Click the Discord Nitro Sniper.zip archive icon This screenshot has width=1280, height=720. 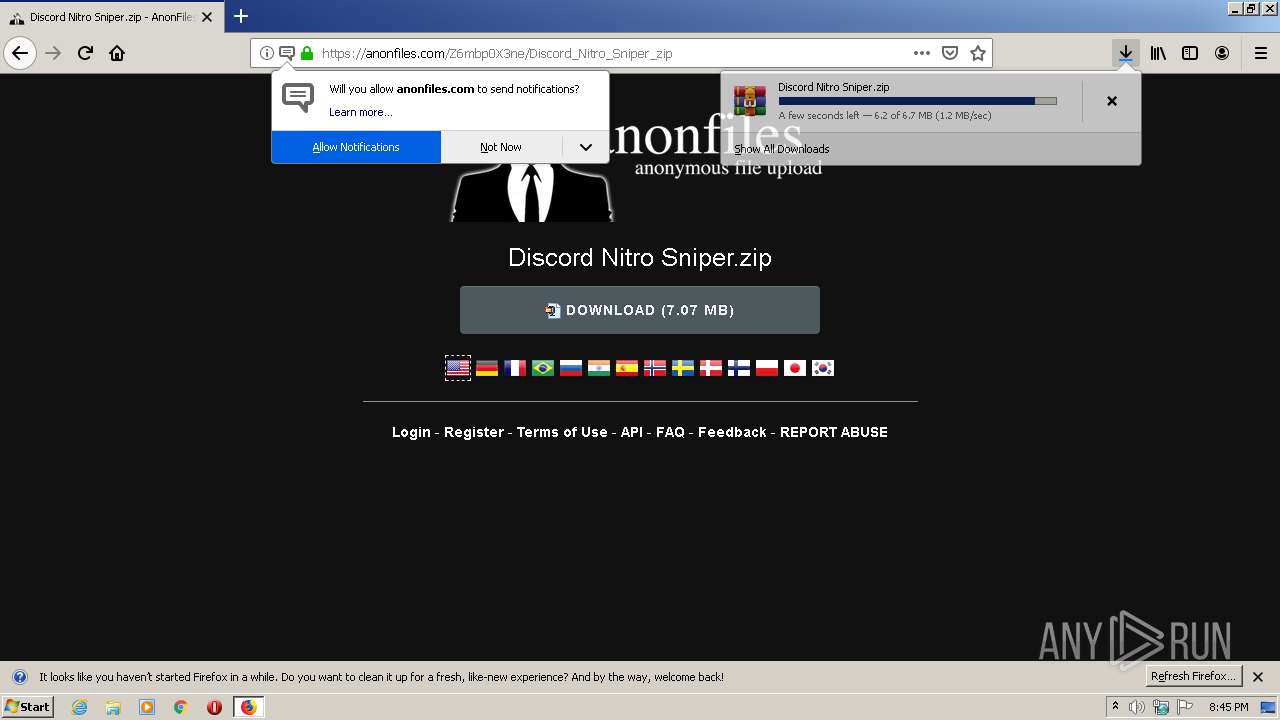coord(750,101)
